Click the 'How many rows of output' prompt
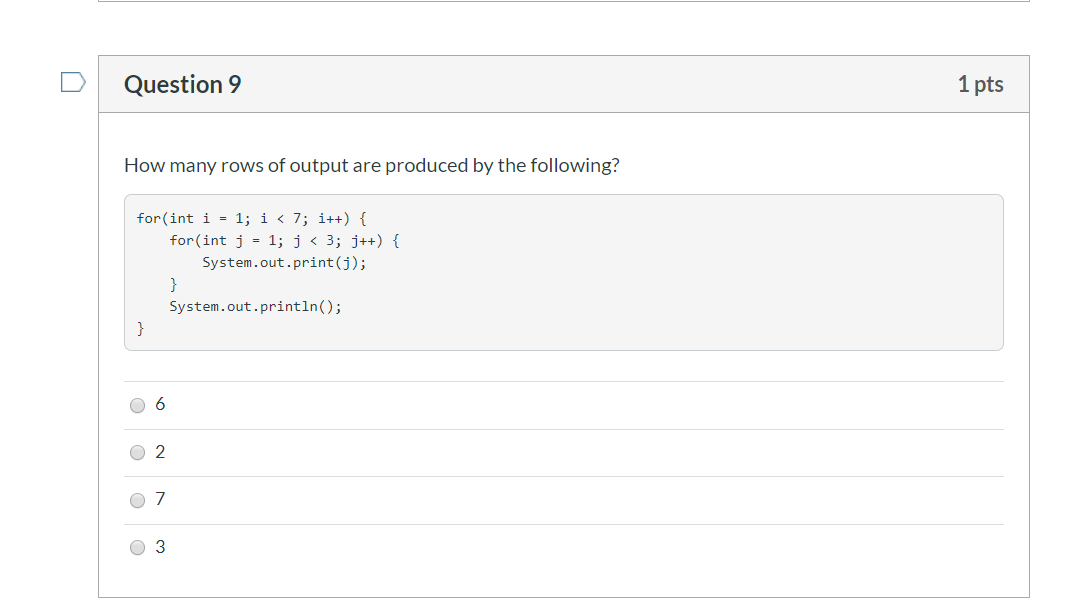This screenshot has width=1075, height=616. click(x=371, y=165)
